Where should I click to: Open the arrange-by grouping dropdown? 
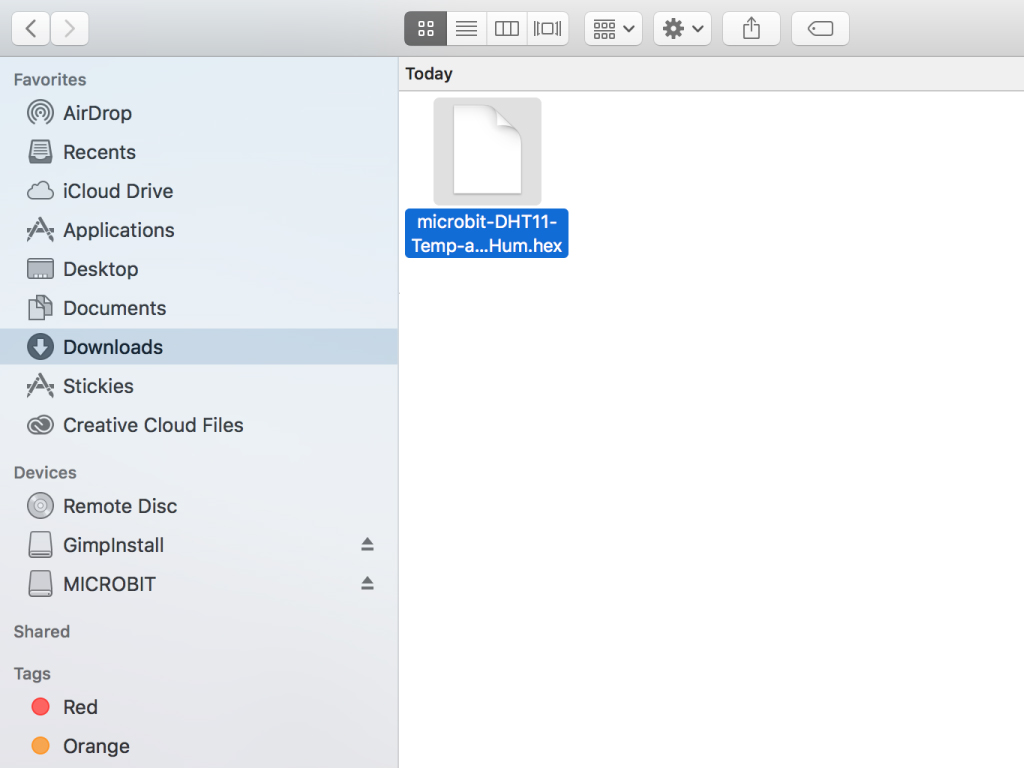point(613,29)
